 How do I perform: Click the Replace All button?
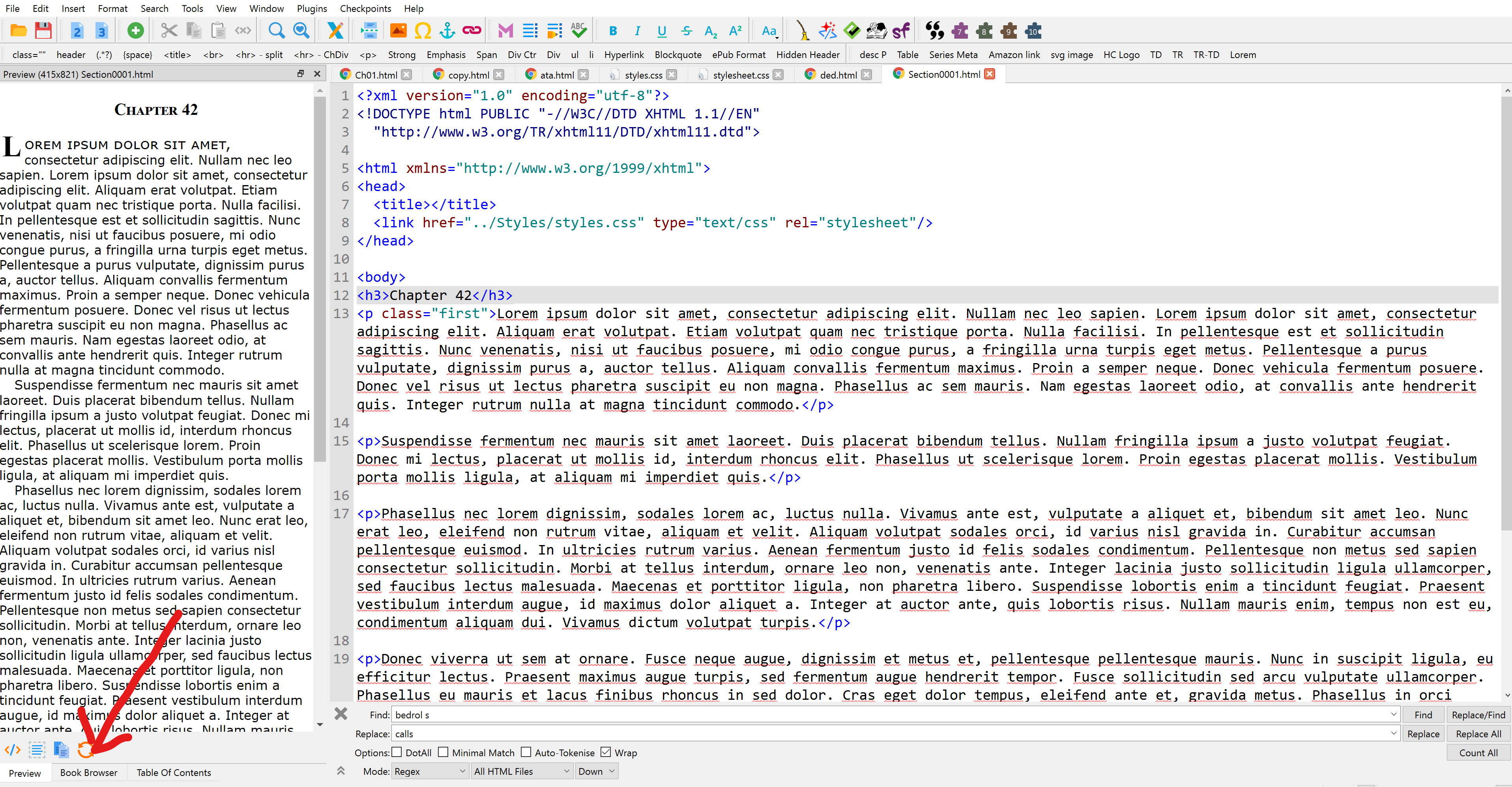pyautogui.click(x=1478, y=734)
